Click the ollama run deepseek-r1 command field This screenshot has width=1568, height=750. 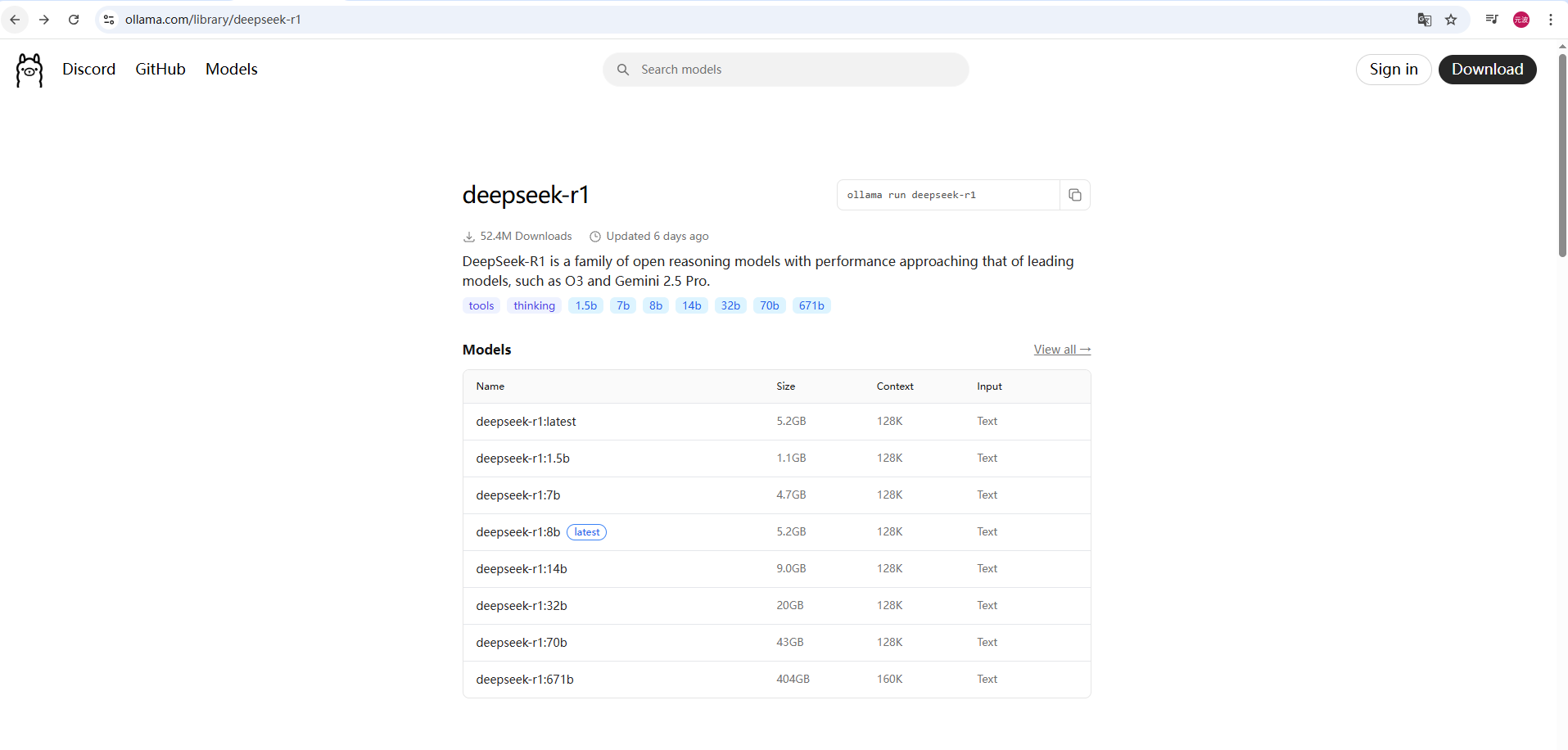tap(948, 195)
